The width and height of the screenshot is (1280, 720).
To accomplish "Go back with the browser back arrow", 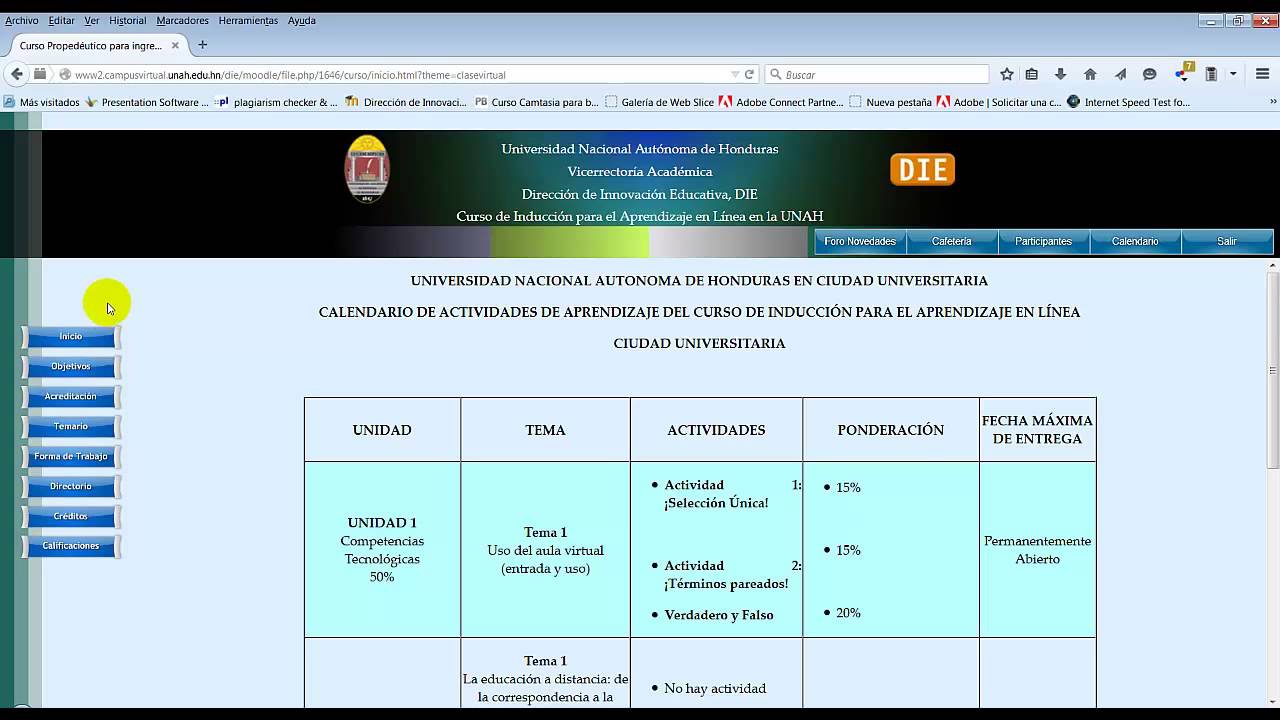I will click(16, 74).
